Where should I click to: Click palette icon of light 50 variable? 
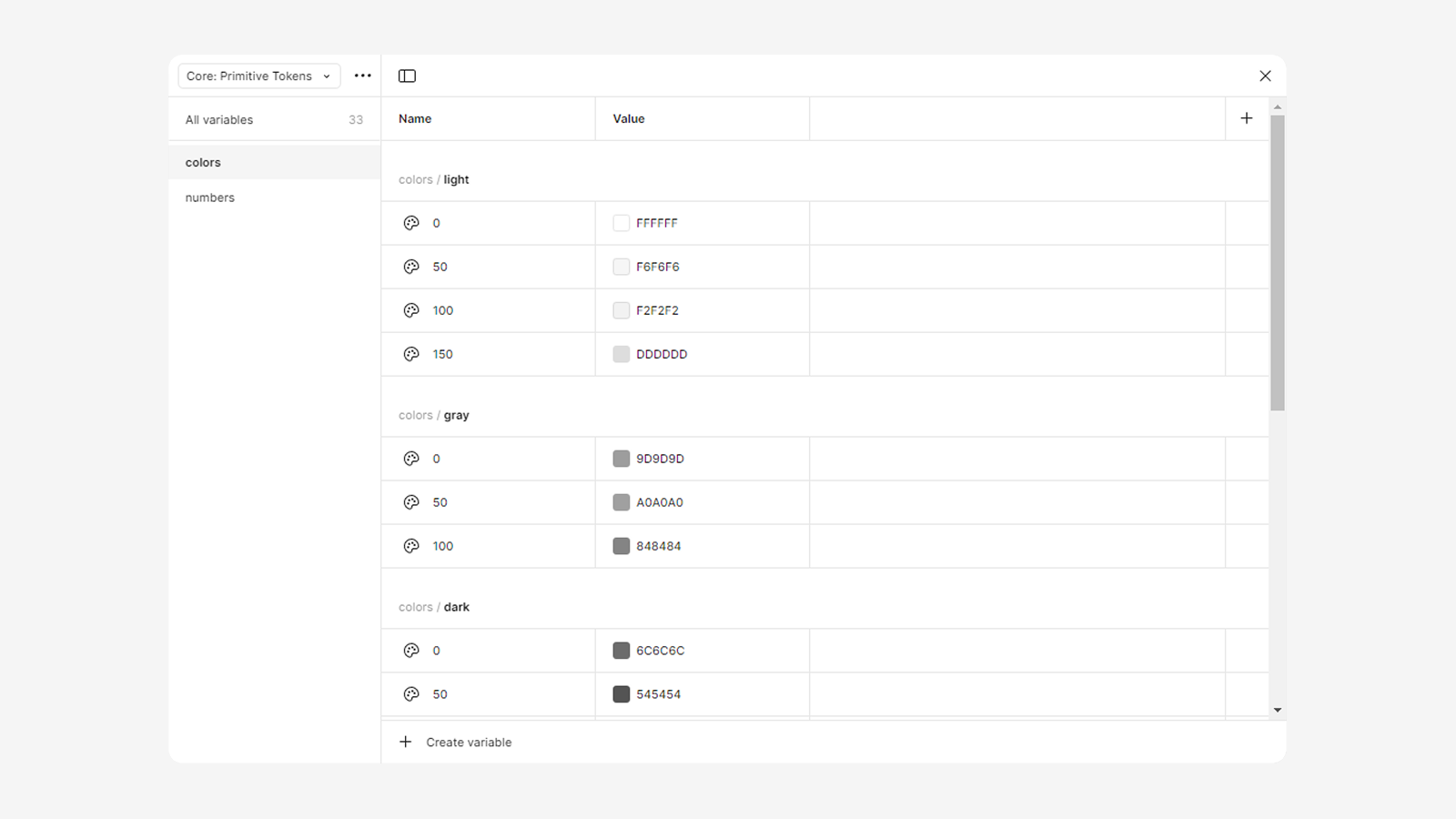pos(411,267)
